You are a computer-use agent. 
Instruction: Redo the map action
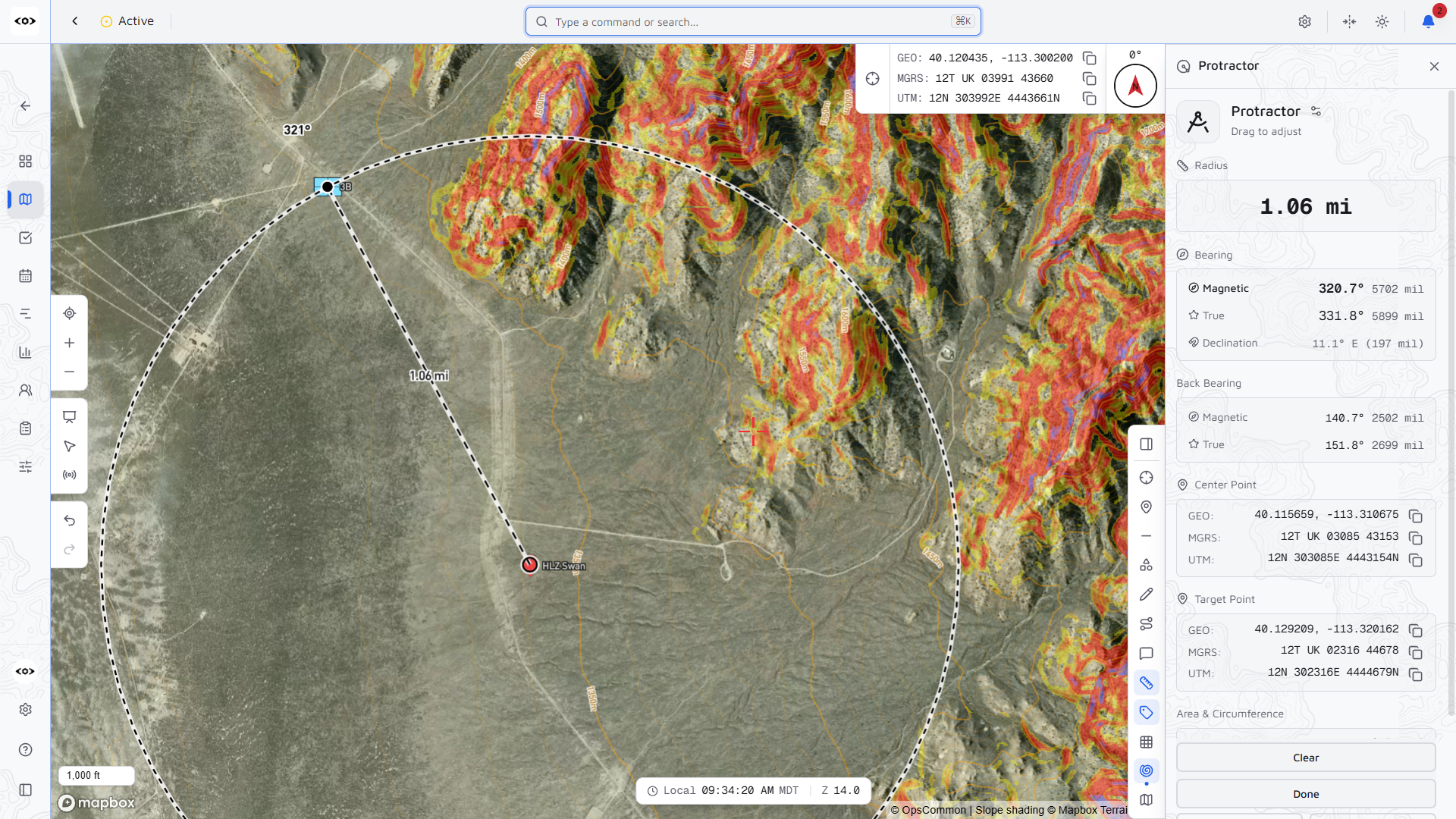[69, 549]
